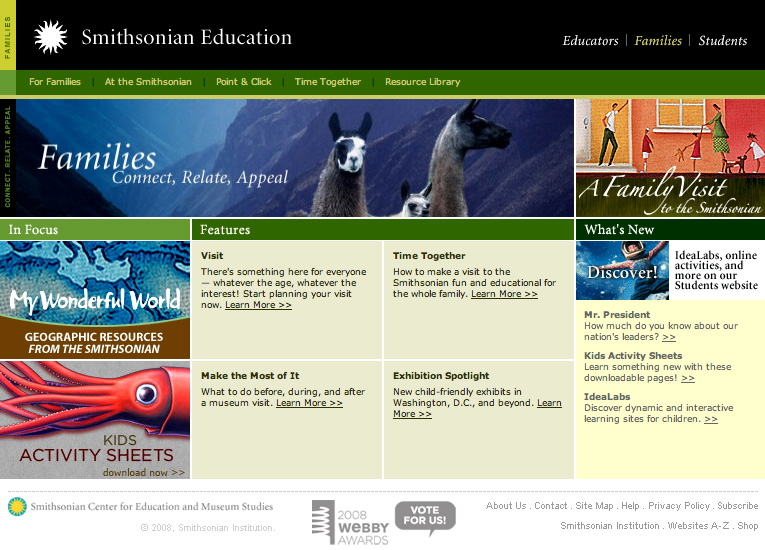Image resolution: width=765 pixels, height=550 pixels.
Task: Open the Families section link in header
Action: click(658, 41)
